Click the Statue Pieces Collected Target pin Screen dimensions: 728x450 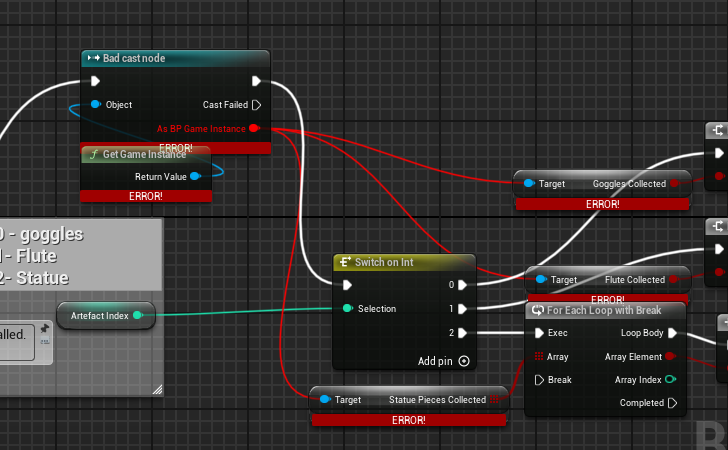click(x=324, y=400)
